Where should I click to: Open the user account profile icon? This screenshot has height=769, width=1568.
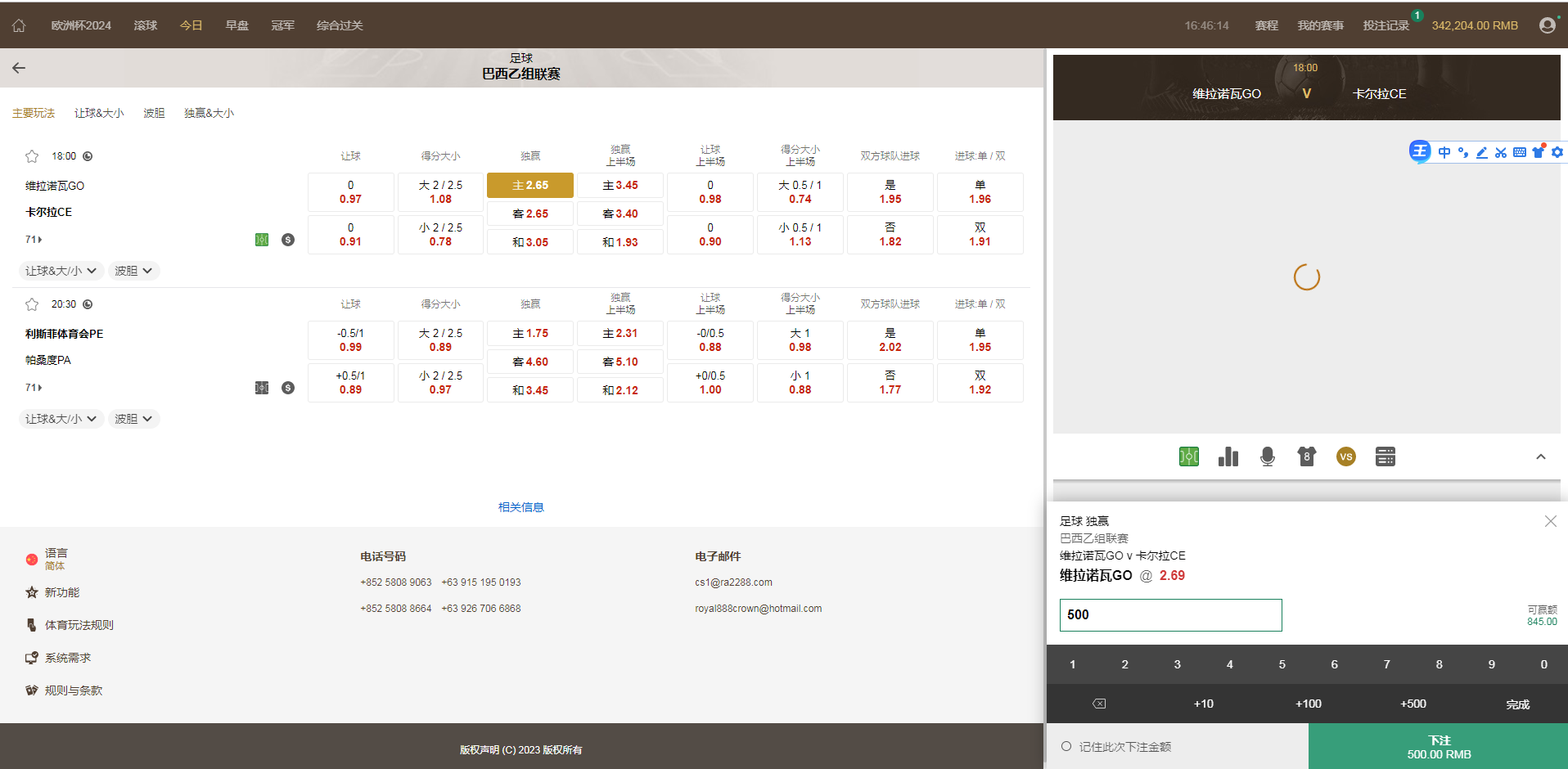point(1547,25)
